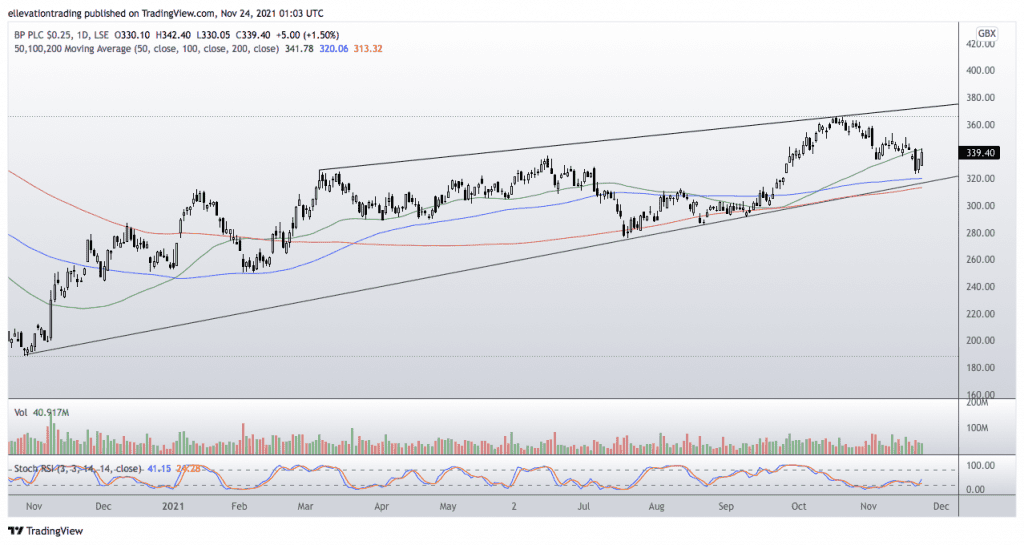
Task: Click the TradingView logo at bottom left
Action: click(45, 531)
